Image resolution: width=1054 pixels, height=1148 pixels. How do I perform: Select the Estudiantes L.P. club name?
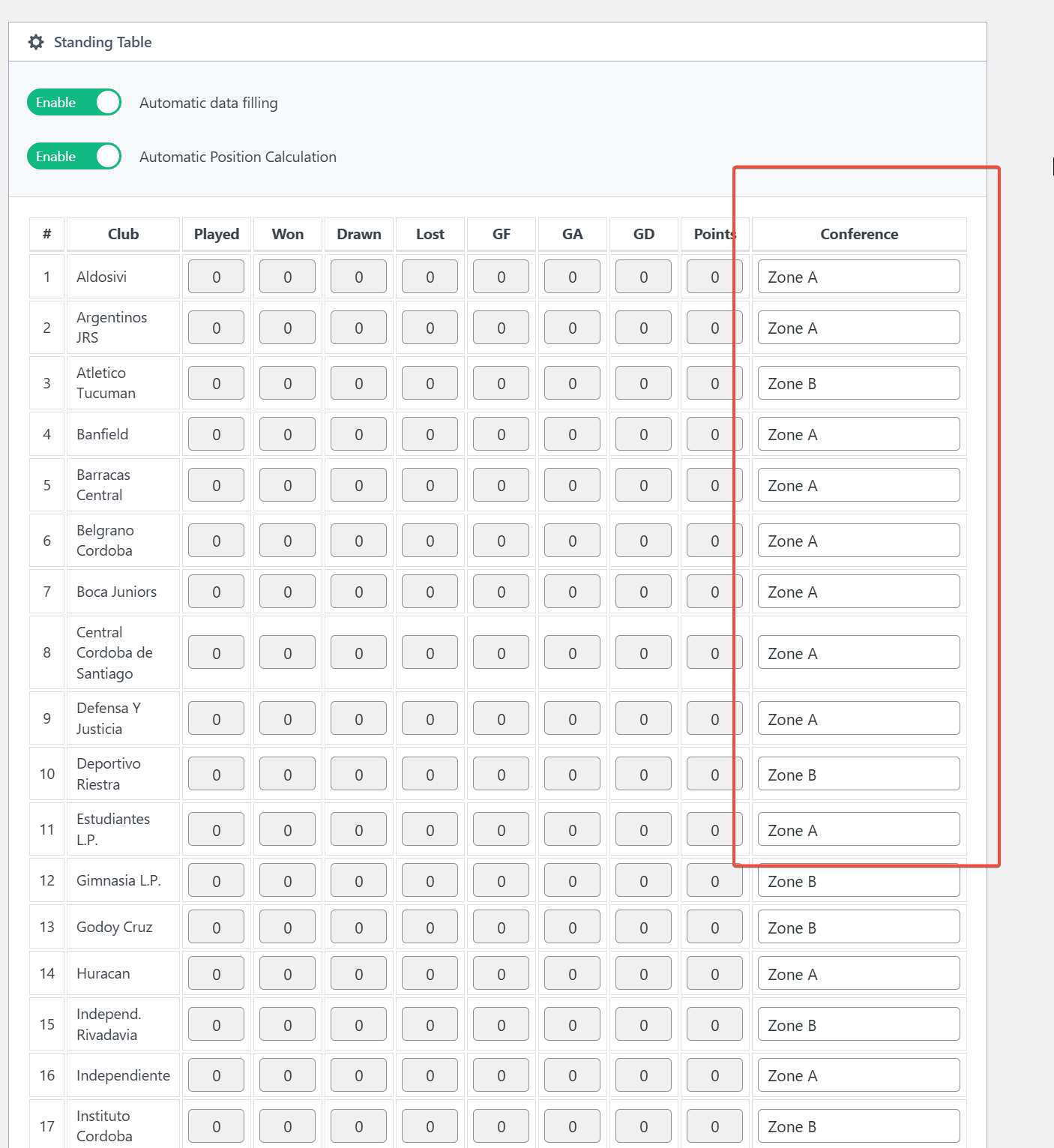113,829
